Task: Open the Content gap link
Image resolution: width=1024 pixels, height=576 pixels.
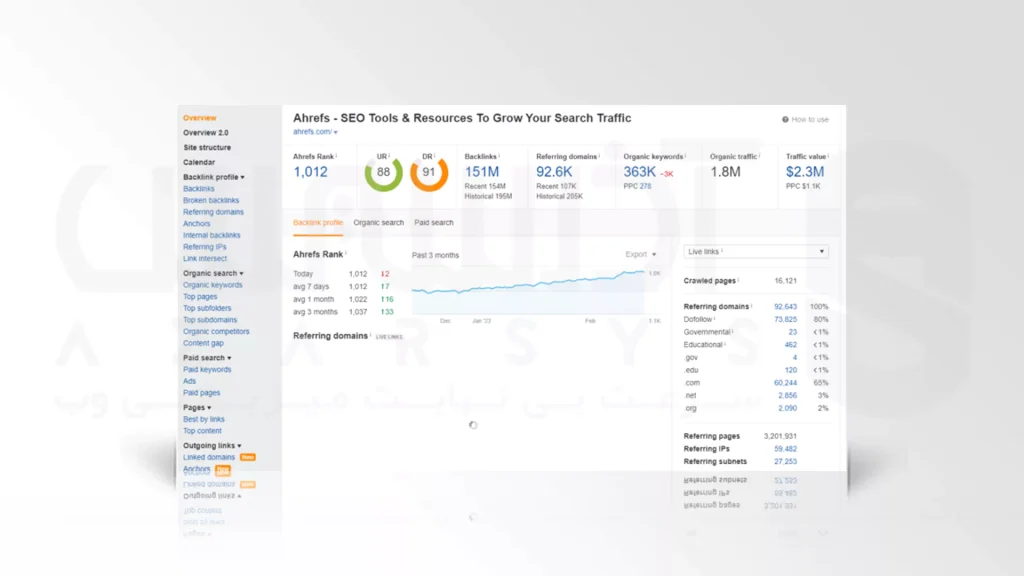Action: (x=203, y=343)
